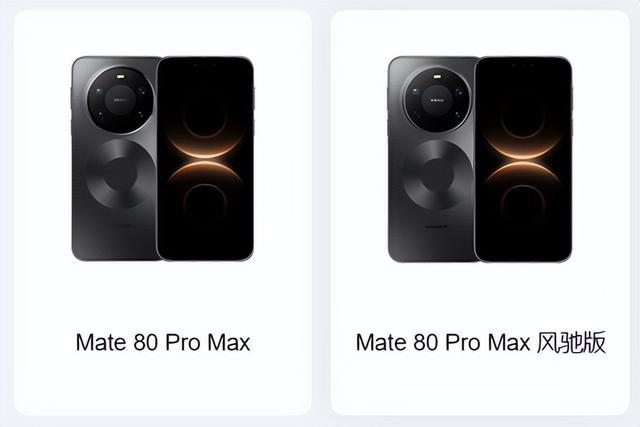Click the Mate 80 Pro Max title text

[x=163, y=342]
